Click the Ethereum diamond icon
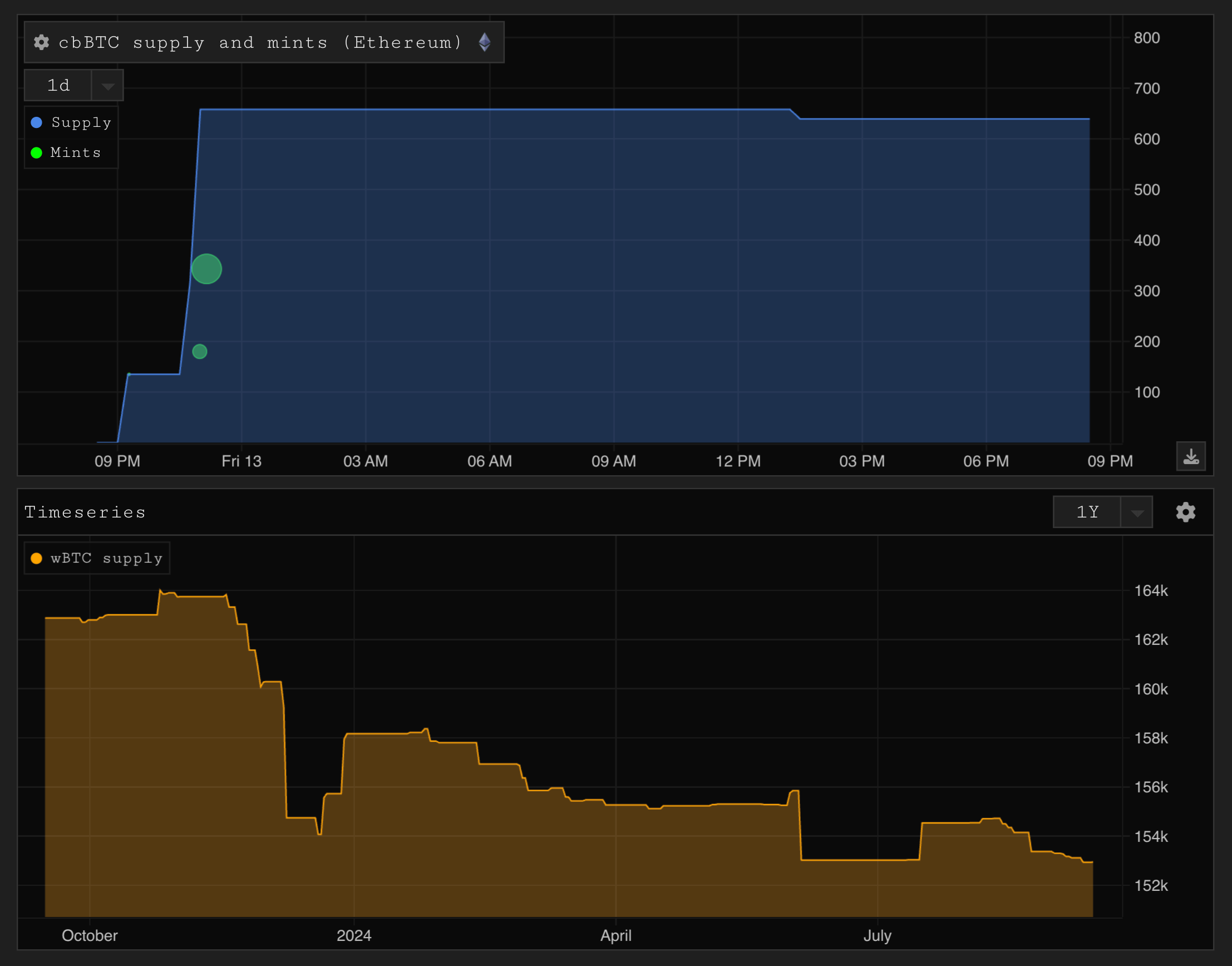 [x=485, y=42]
